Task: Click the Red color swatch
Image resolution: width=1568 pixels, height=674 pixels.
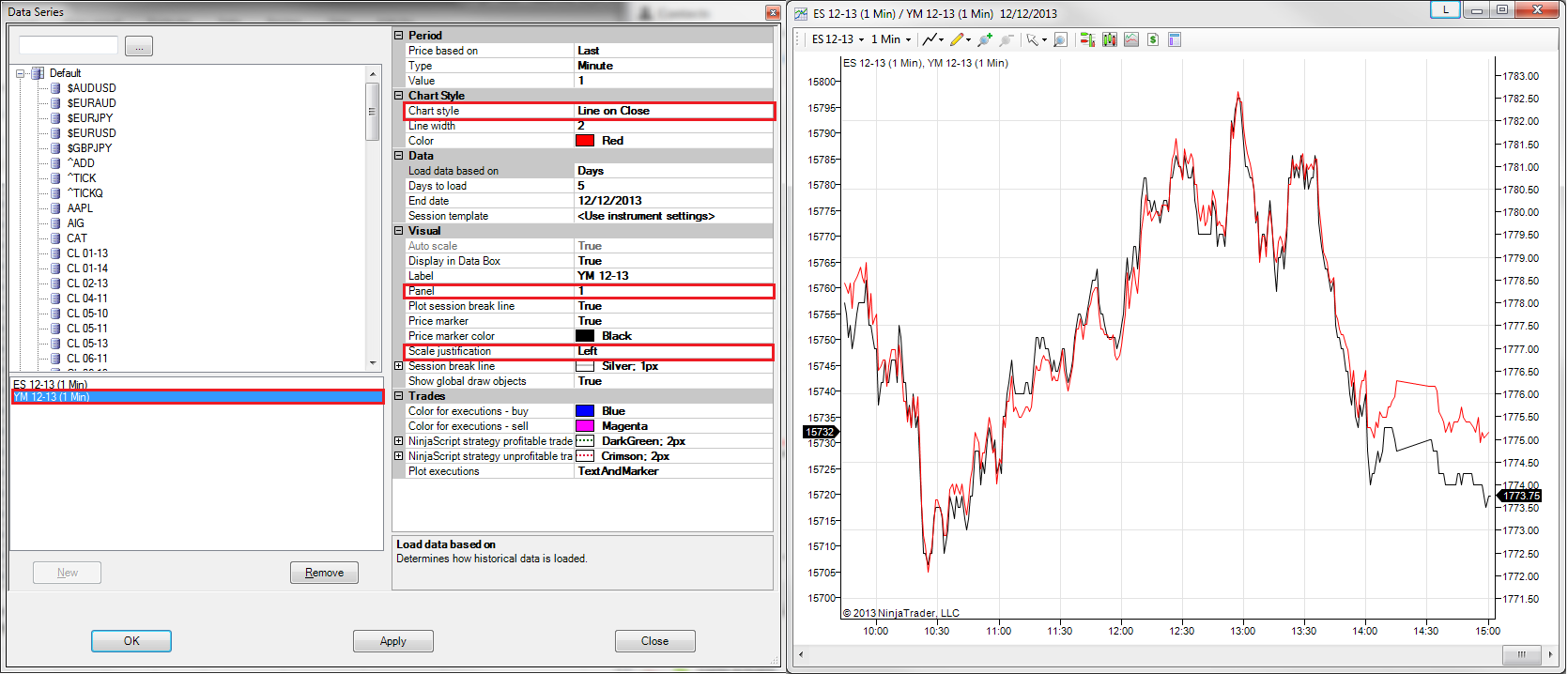Action: coord(585,141)
